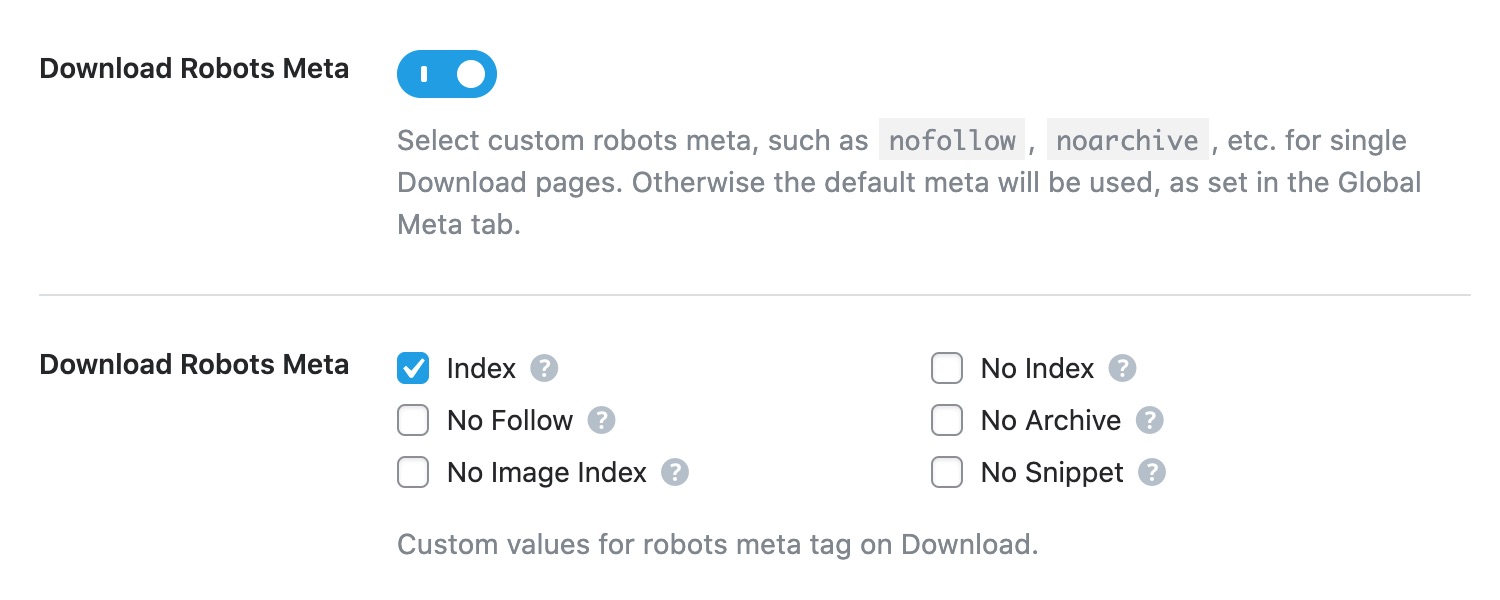Click the help icon next to No Image Index
1500x600 pixels.
[675, 472]
